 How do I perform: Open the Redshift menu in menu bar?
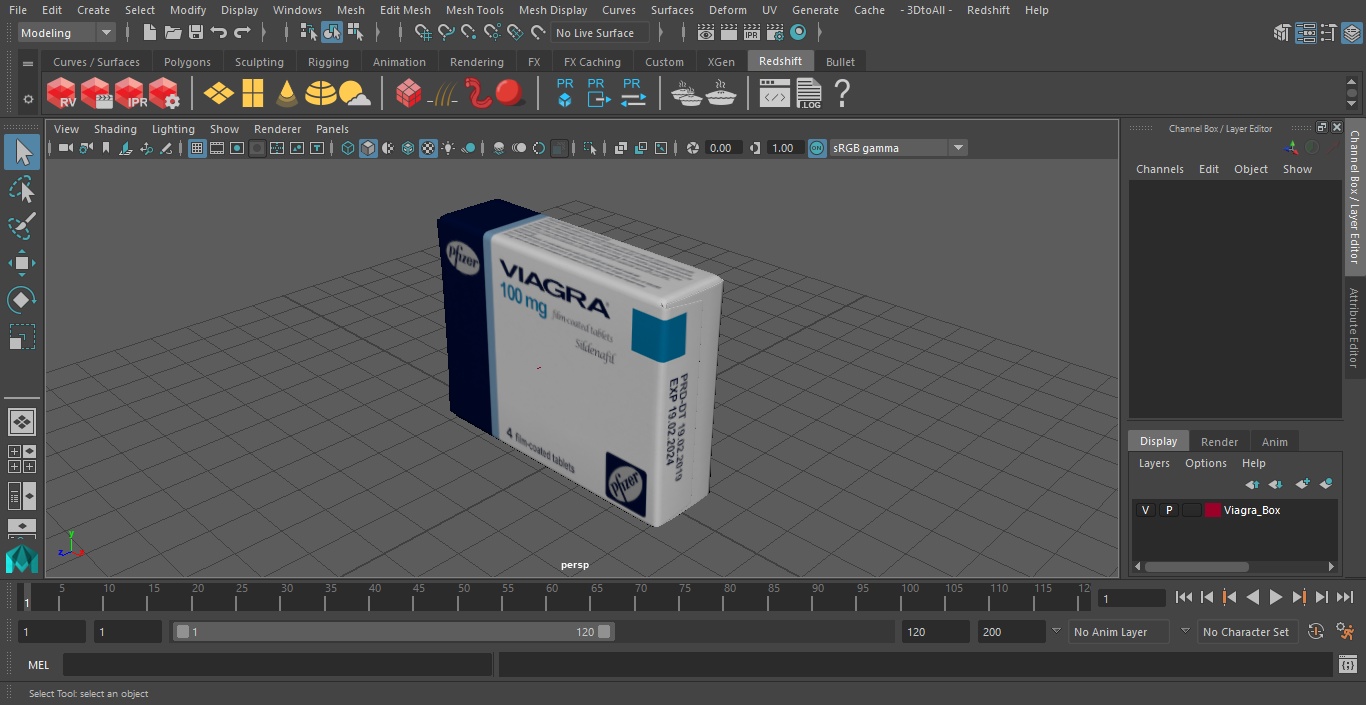pyautogui.click(x=988, y=10)
